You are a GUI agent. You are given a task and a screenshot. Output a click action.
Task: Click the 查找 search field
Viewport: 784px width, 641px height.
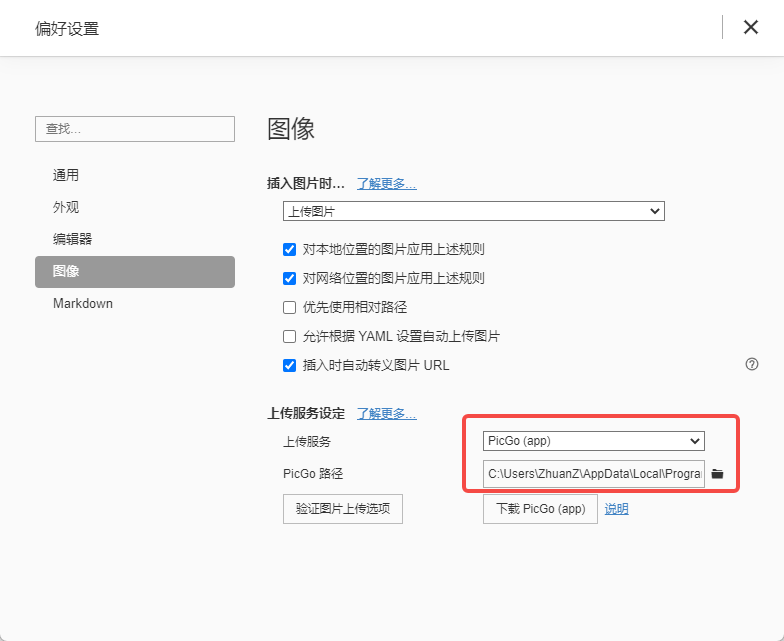(135, 129)
